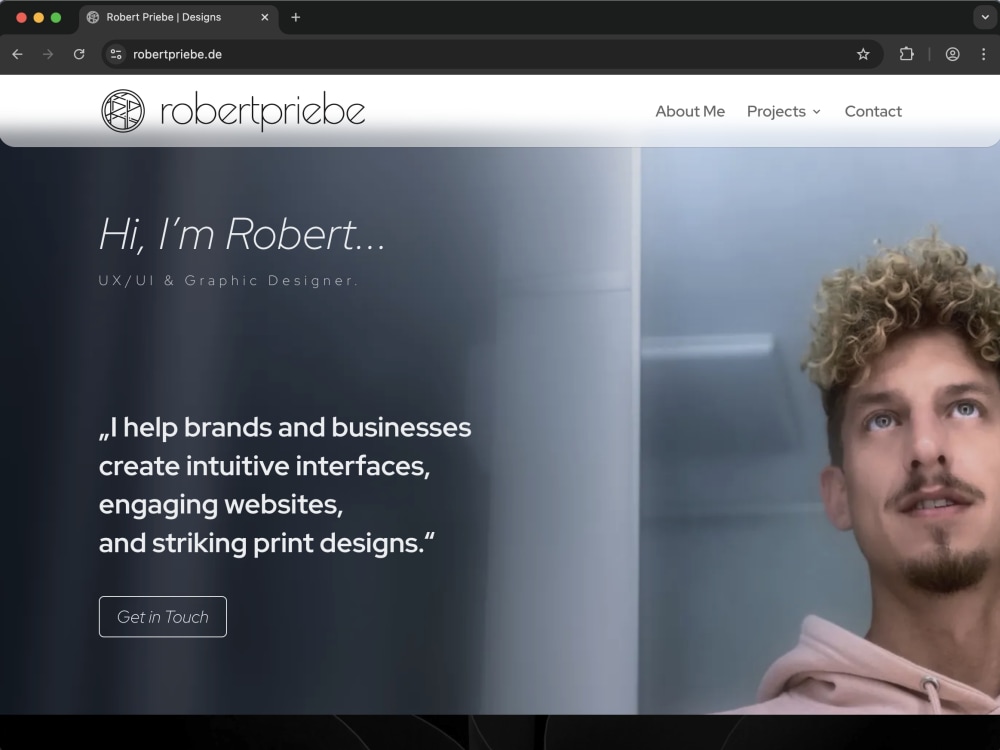The height and width of the screenshot is (750, 1000).
Task: Close the Robert Priebe | Designs tab
Action: point(265,17)
